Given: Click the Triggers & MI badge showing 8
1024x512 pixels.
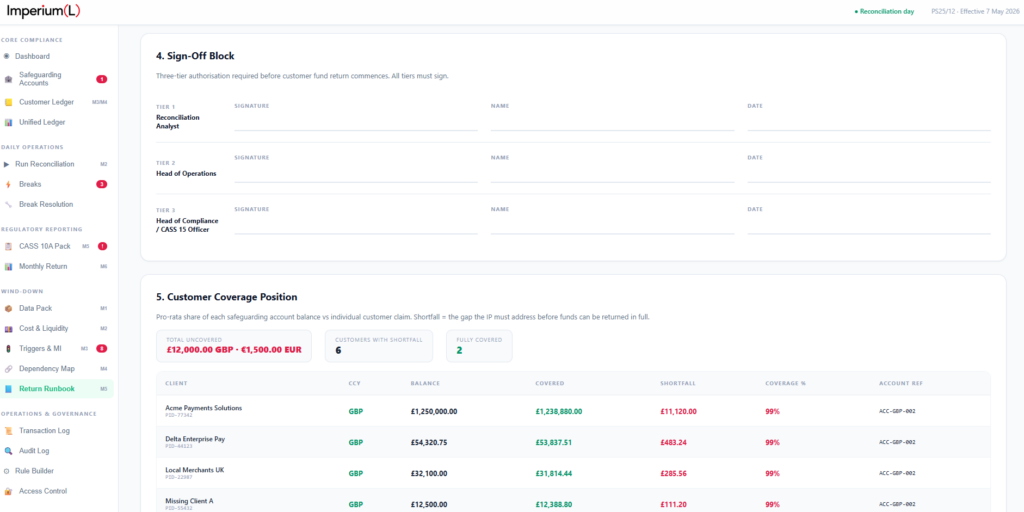Looking at the screenshot, I should 101,349.
